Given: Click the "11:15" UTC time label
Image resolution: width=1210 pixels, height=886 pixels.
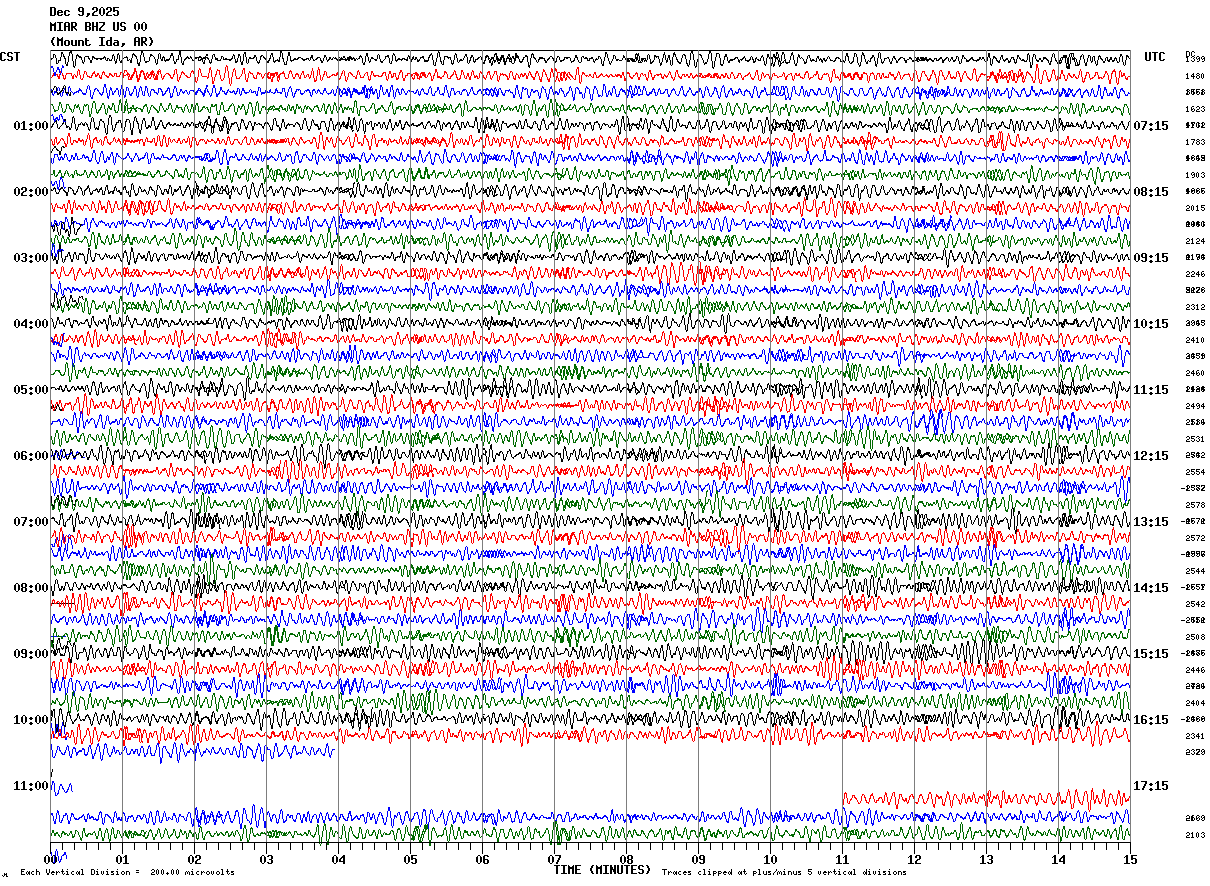Looking at the screenshot, I should (1151, 390).
